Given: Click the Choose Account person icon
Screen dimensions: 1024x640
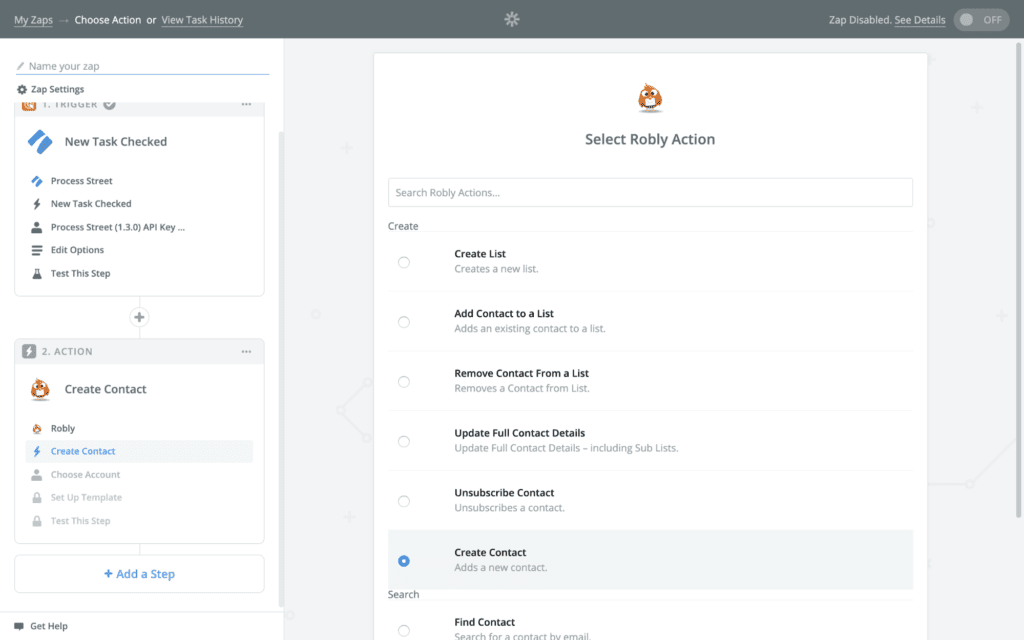Looking at the screenshot, I should (x=37, y=475).
